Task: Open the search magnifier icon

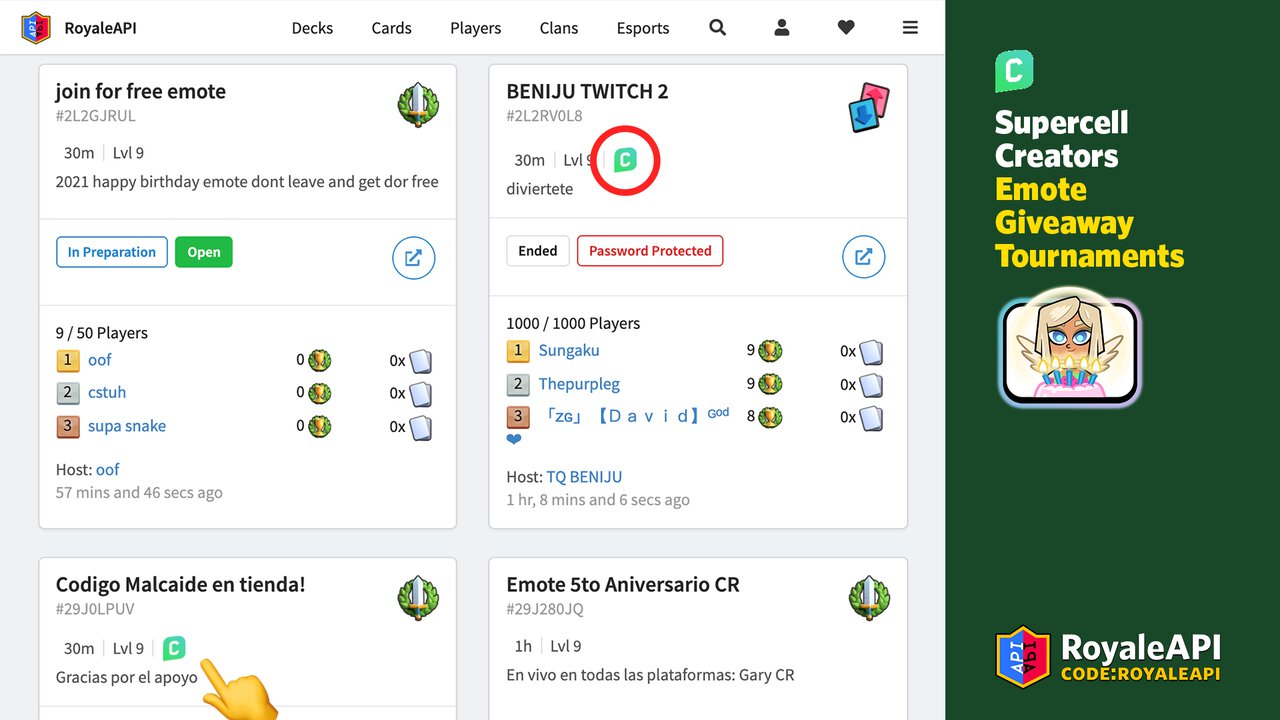Action: click(x=717, y=27)
